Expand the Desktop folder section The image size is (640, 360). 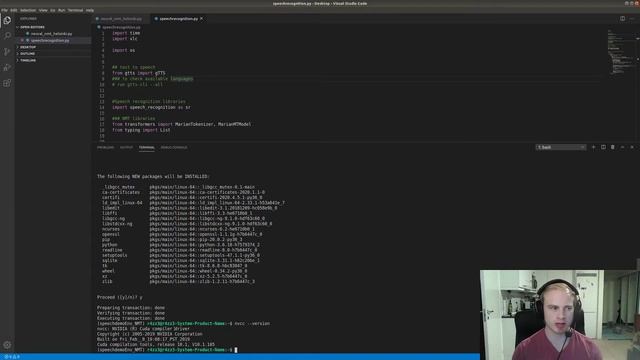(28, 47)
